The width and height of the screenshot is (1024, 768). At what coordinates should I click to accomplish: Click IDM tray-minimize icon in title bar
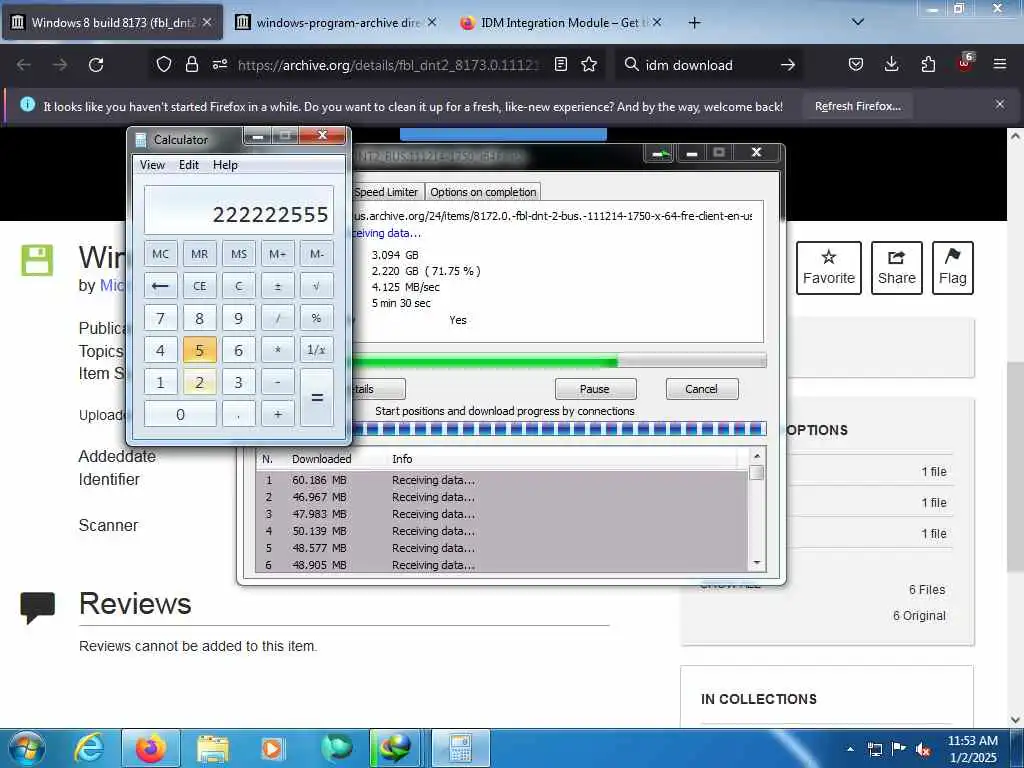coord(658,153)
